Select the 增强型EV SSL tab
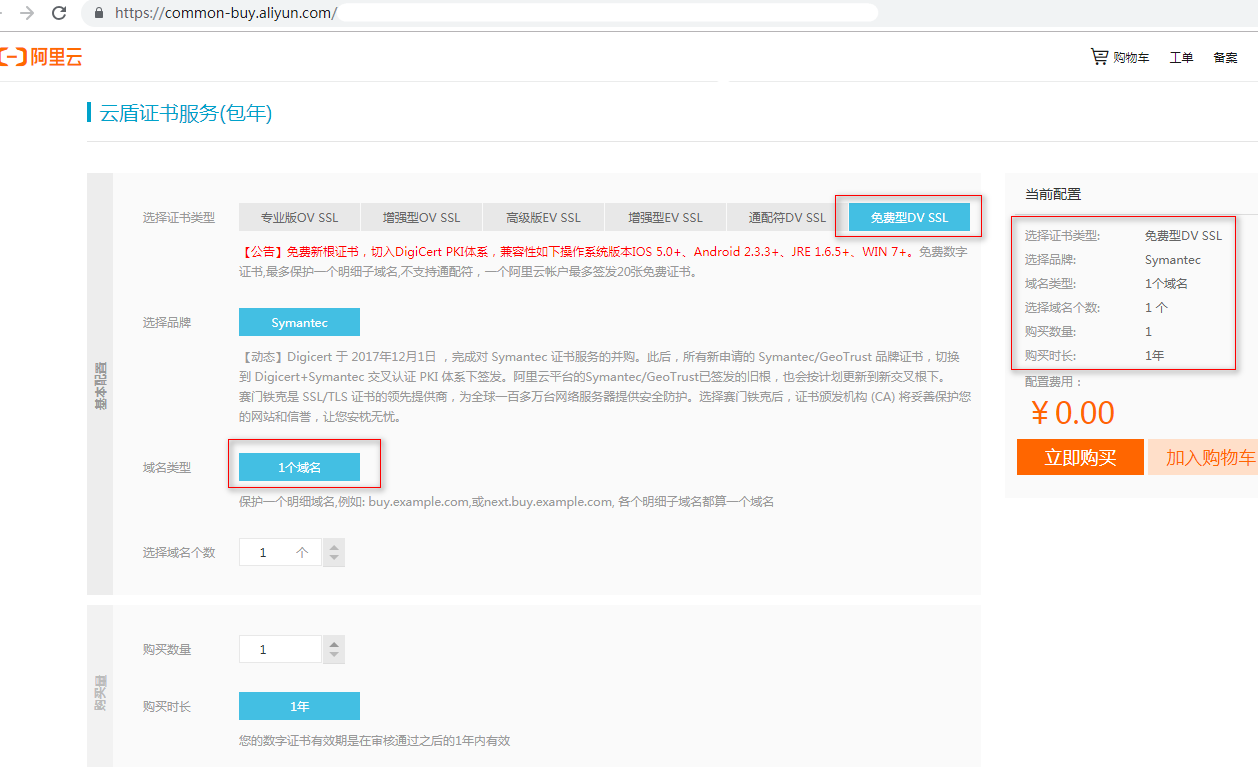The height and width of the screenshot is (767, 1258). [664, 216]
